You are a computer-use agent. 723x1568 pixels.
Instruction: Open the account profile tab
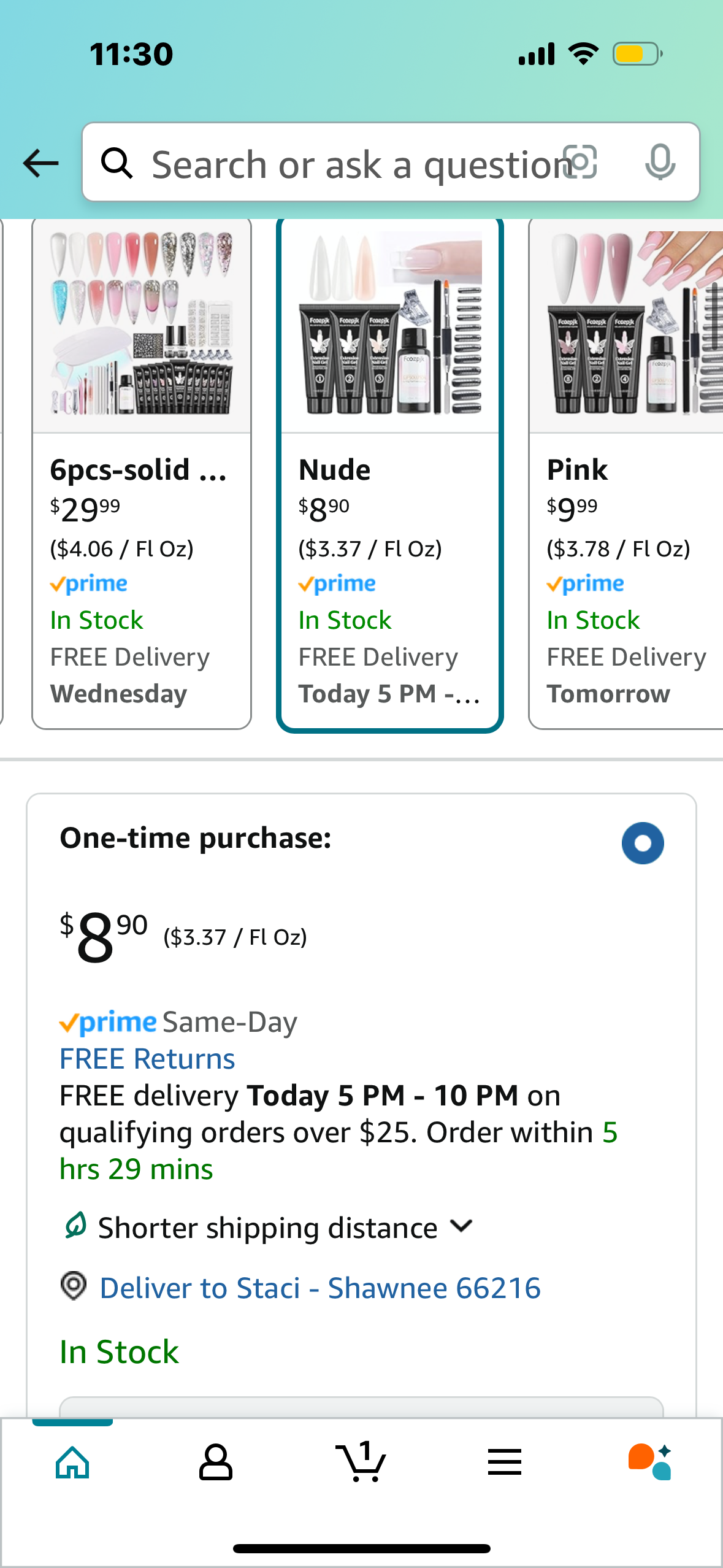(216, 1462)
